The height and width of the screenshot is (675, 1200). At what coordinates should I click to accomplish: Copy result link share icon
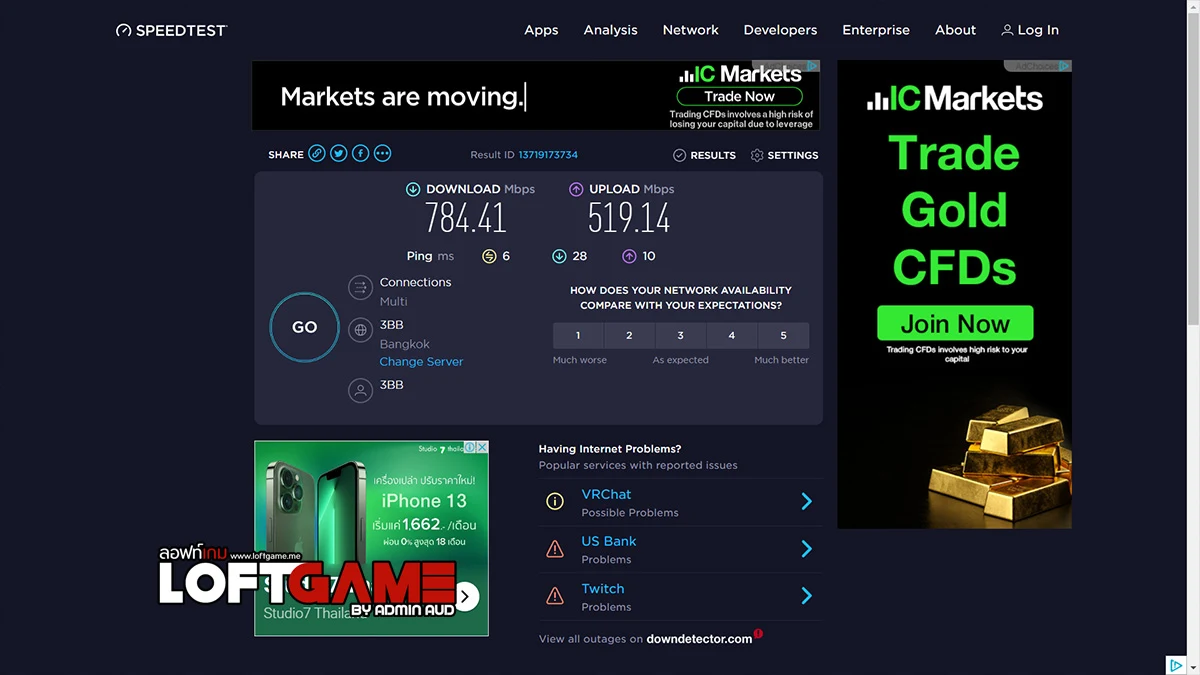316,154
